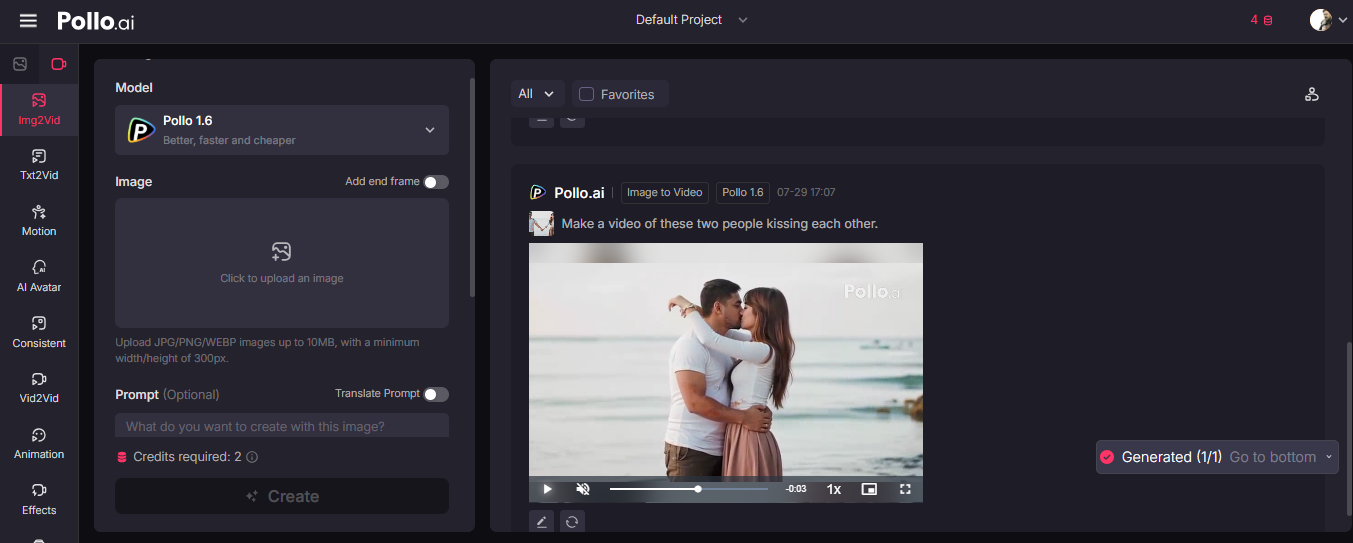
Task: Open the Motion tool
Action: click(39, 221)
